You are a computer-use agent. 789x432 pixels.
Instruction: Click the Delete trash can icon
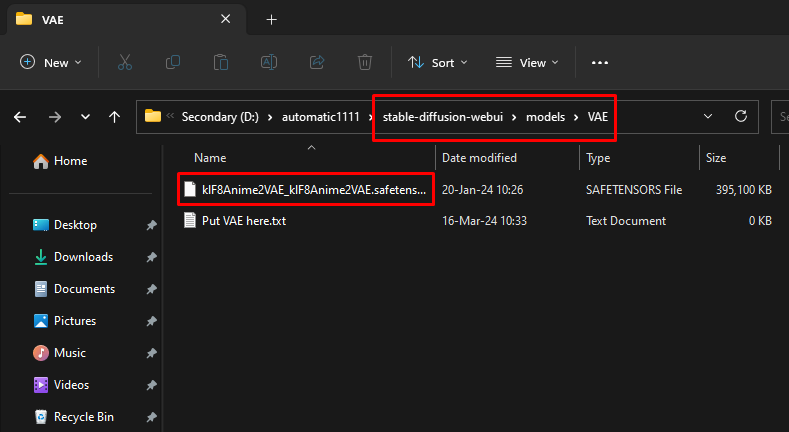coord(365,62)
